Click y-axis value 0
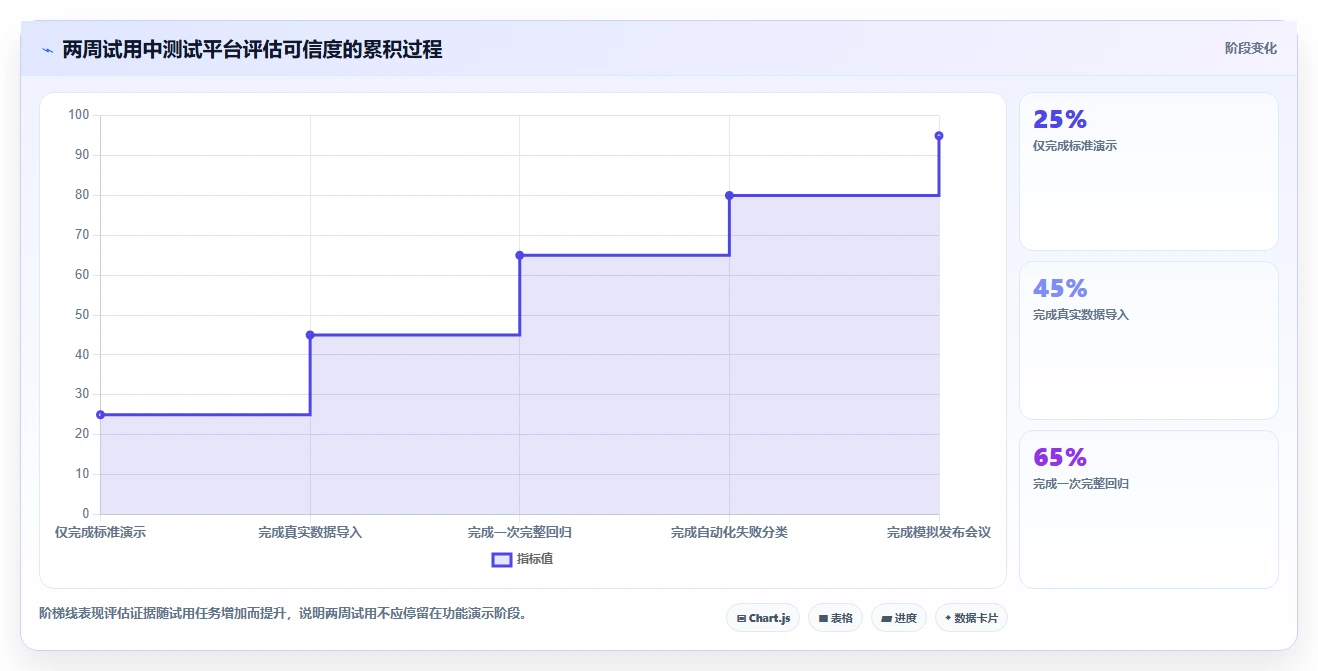1318x671 pixels. tap(86, 514)
